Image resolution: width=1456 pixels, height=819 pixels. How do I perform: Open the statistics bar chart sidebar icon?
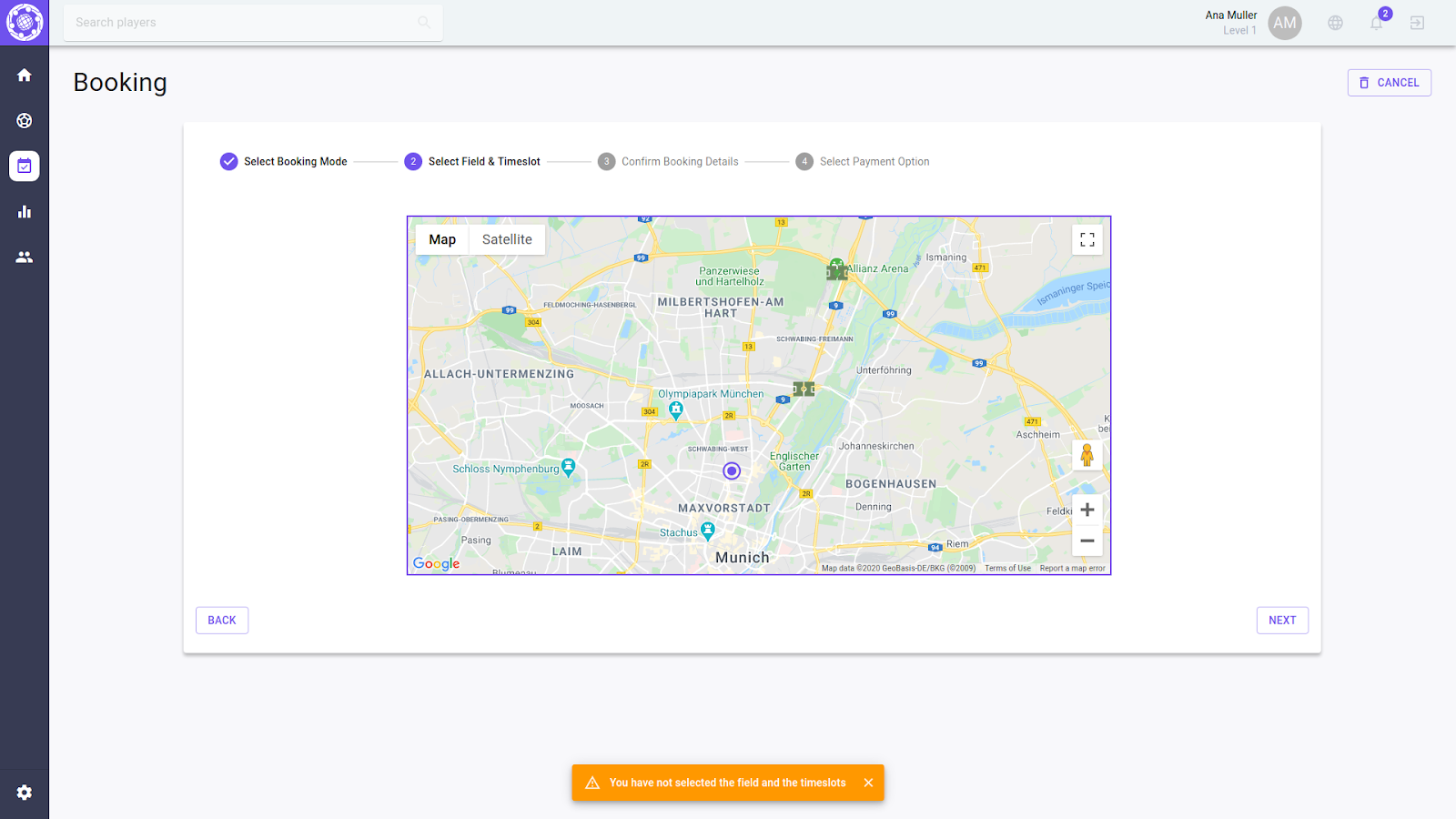(25, 212)
